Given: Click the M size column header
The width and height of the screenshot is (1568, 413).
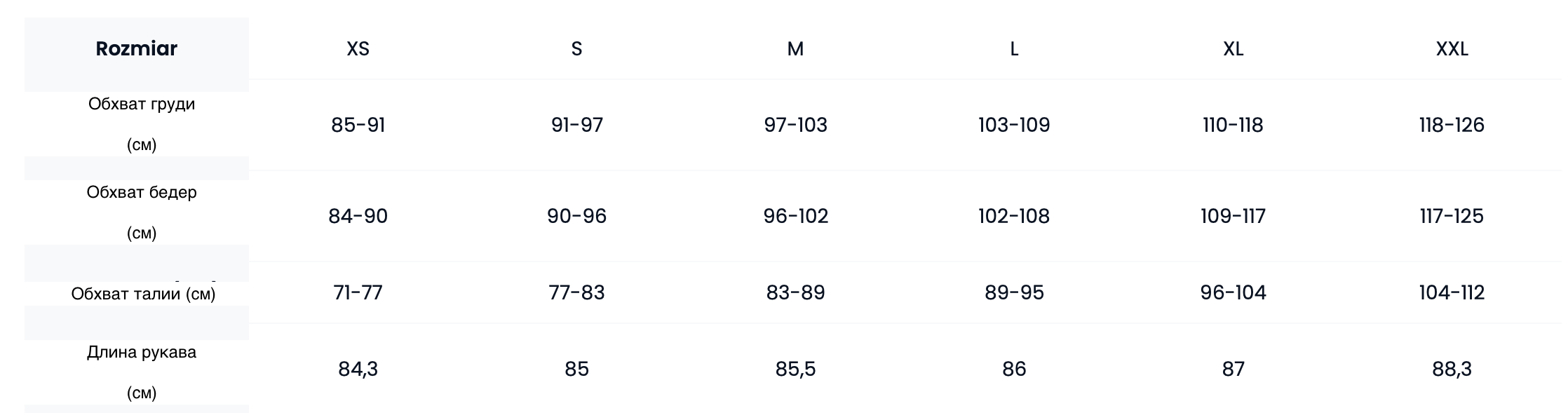Looking at the screenshot, I should coord(795,49).
